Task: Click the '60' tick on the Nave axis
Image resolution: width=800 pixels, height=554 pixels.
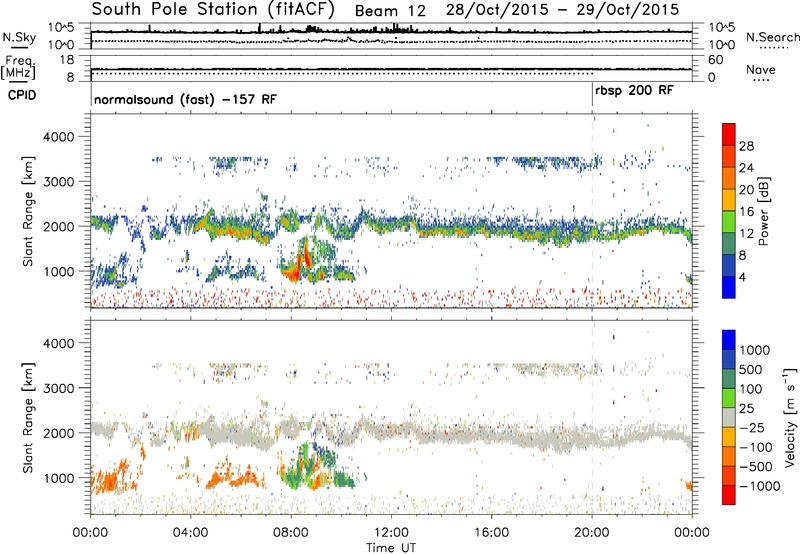Action: pos(715,60)
